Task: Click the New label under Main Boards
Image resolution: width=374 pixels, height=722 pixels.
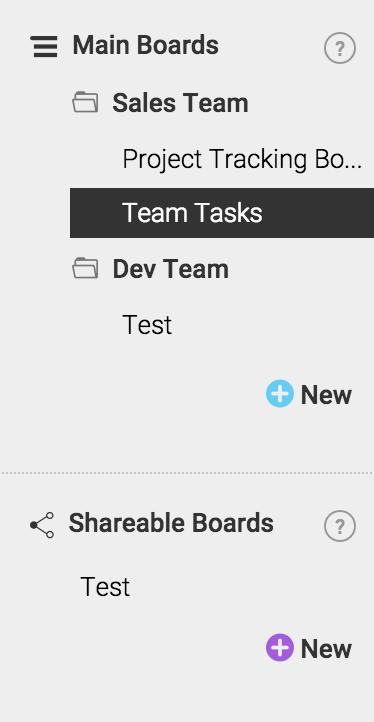Action: coord(326,395)
